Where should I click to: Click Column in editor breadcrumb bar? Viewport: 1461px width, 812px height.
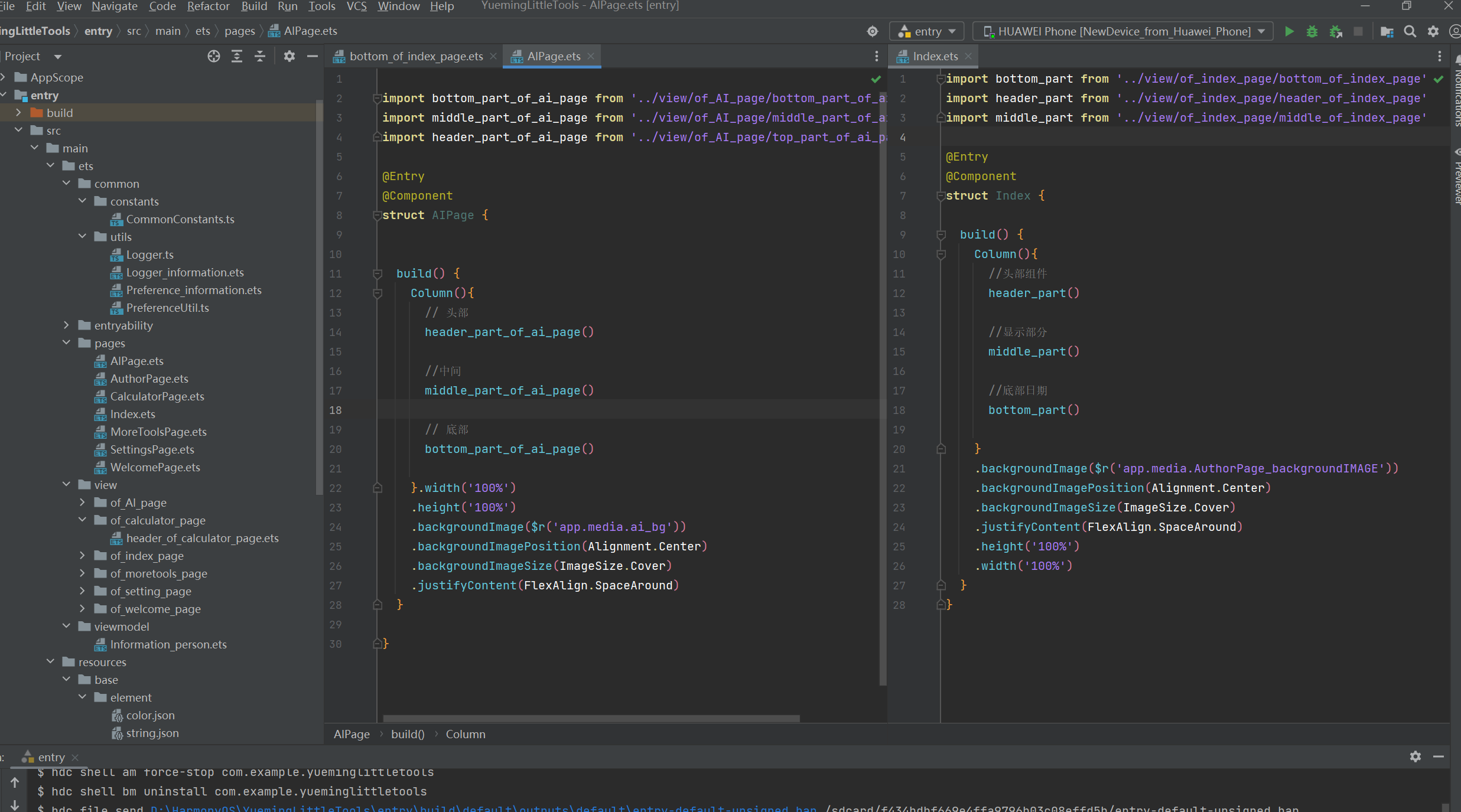466,734
